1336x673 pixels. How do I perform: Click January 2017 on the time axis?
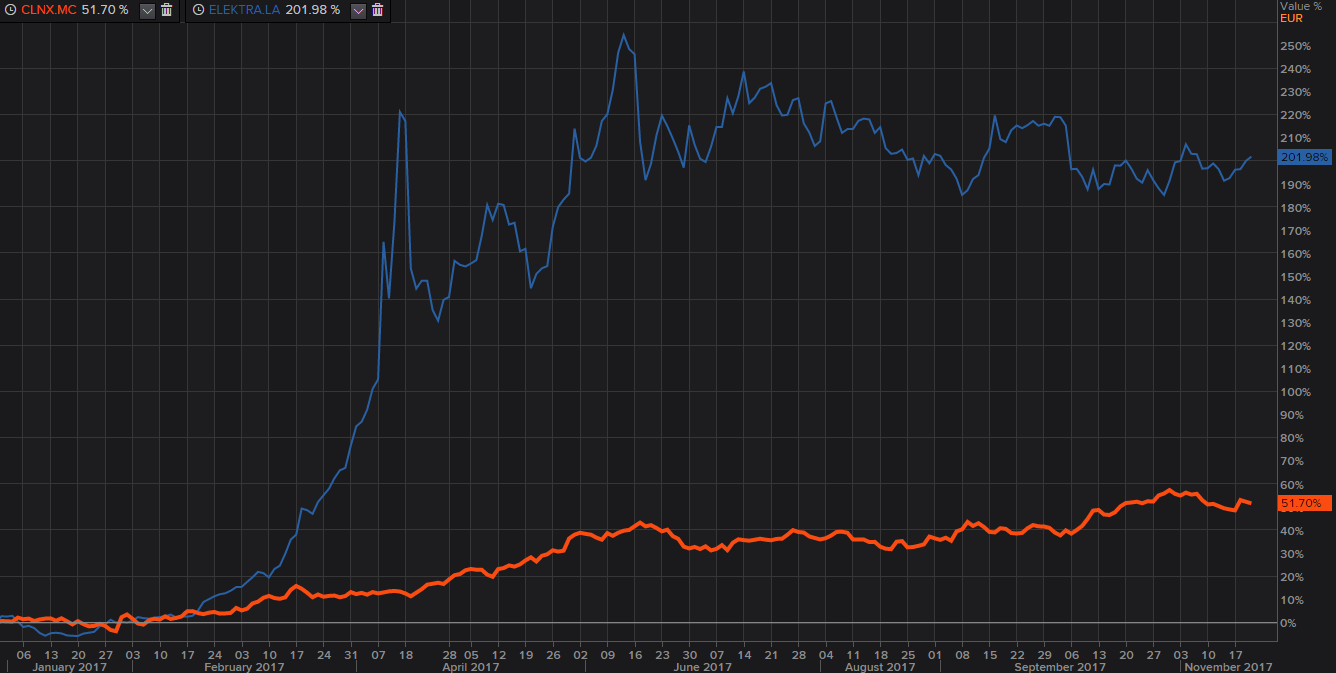70,667
